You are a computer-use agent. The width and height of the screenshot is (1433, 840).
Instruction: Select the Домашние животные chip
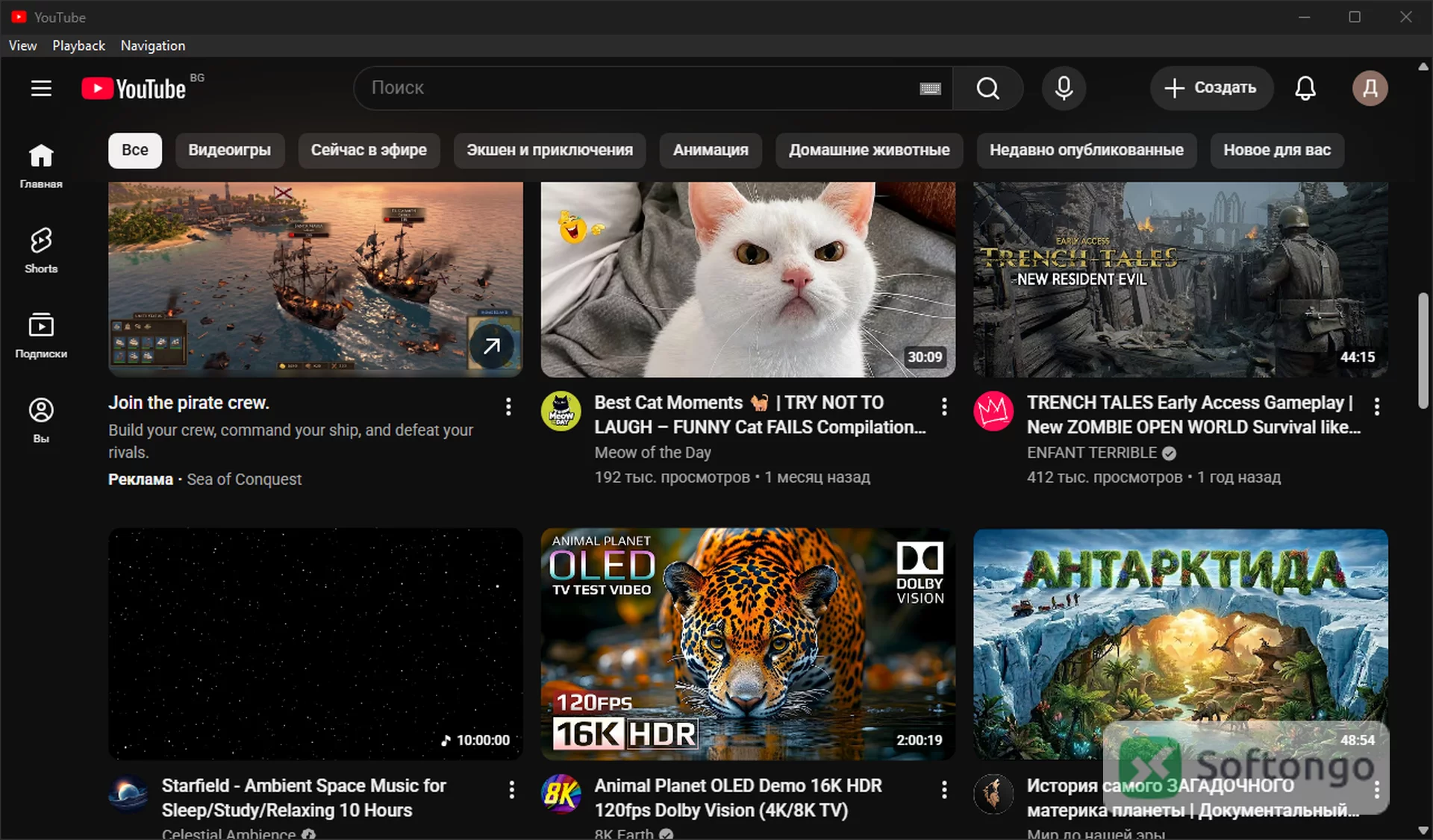(870, 150)
